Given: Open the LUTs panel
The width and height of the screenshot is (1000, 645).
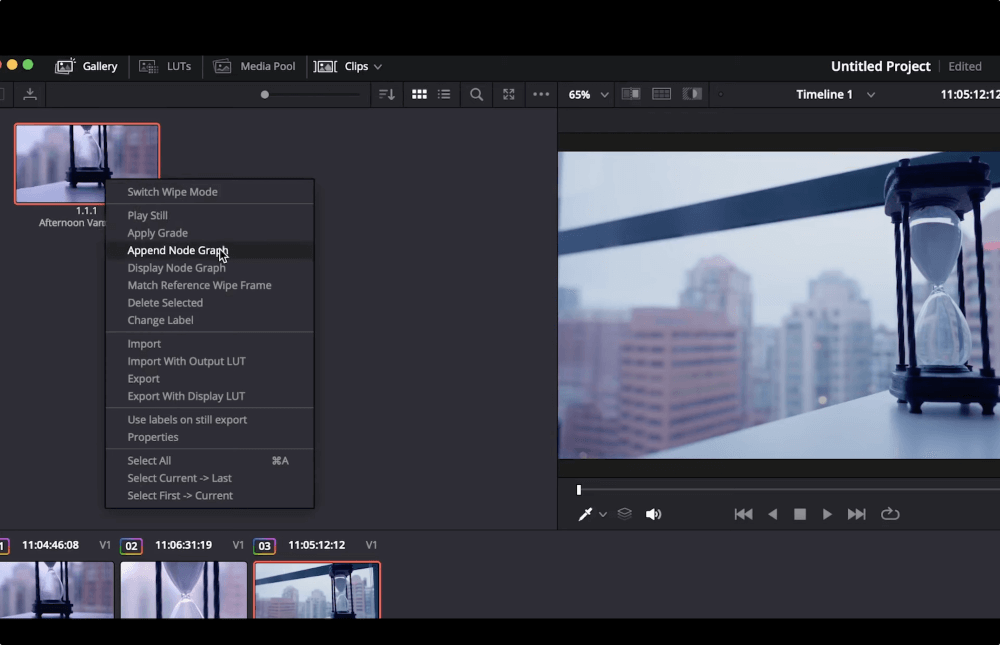Looking at the screenshot, I should (165, 66).
